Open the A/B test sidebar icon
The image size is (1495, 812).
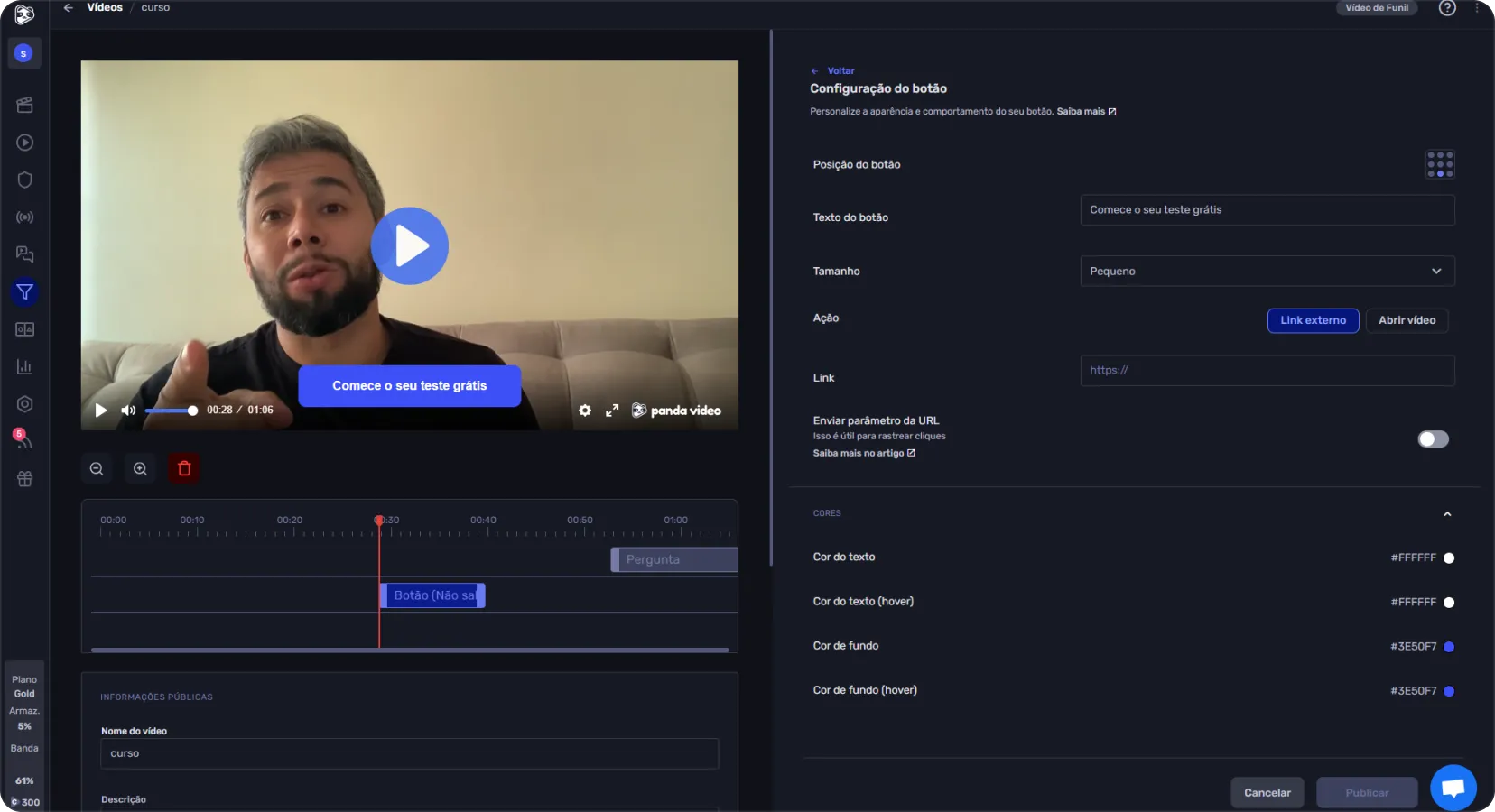click(24, 329)
